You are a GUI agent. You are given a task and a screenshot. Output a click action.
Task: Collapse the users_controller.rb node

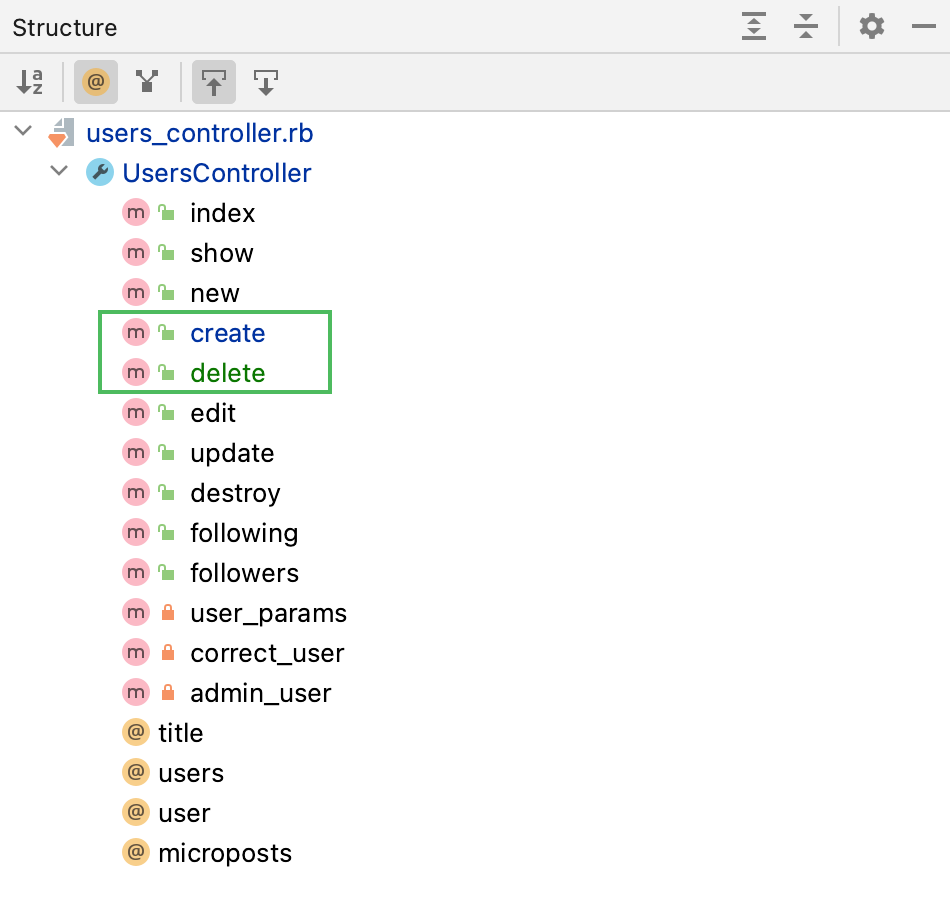point(24,132)
